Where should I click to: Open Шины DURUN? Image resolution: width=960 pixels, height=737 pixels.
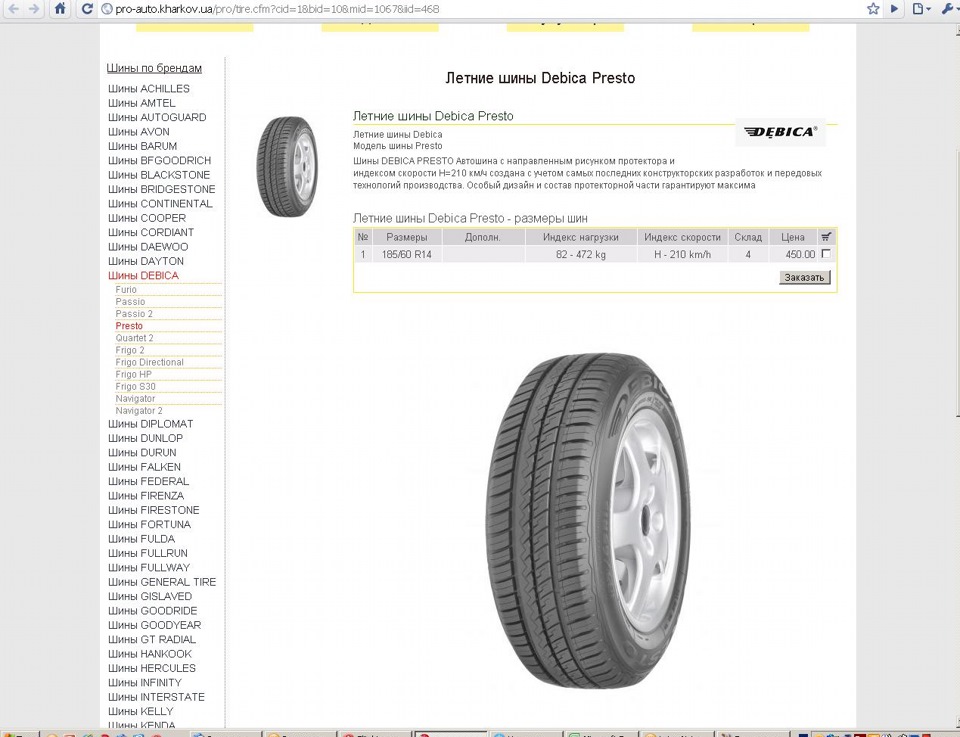coord(142,452)
